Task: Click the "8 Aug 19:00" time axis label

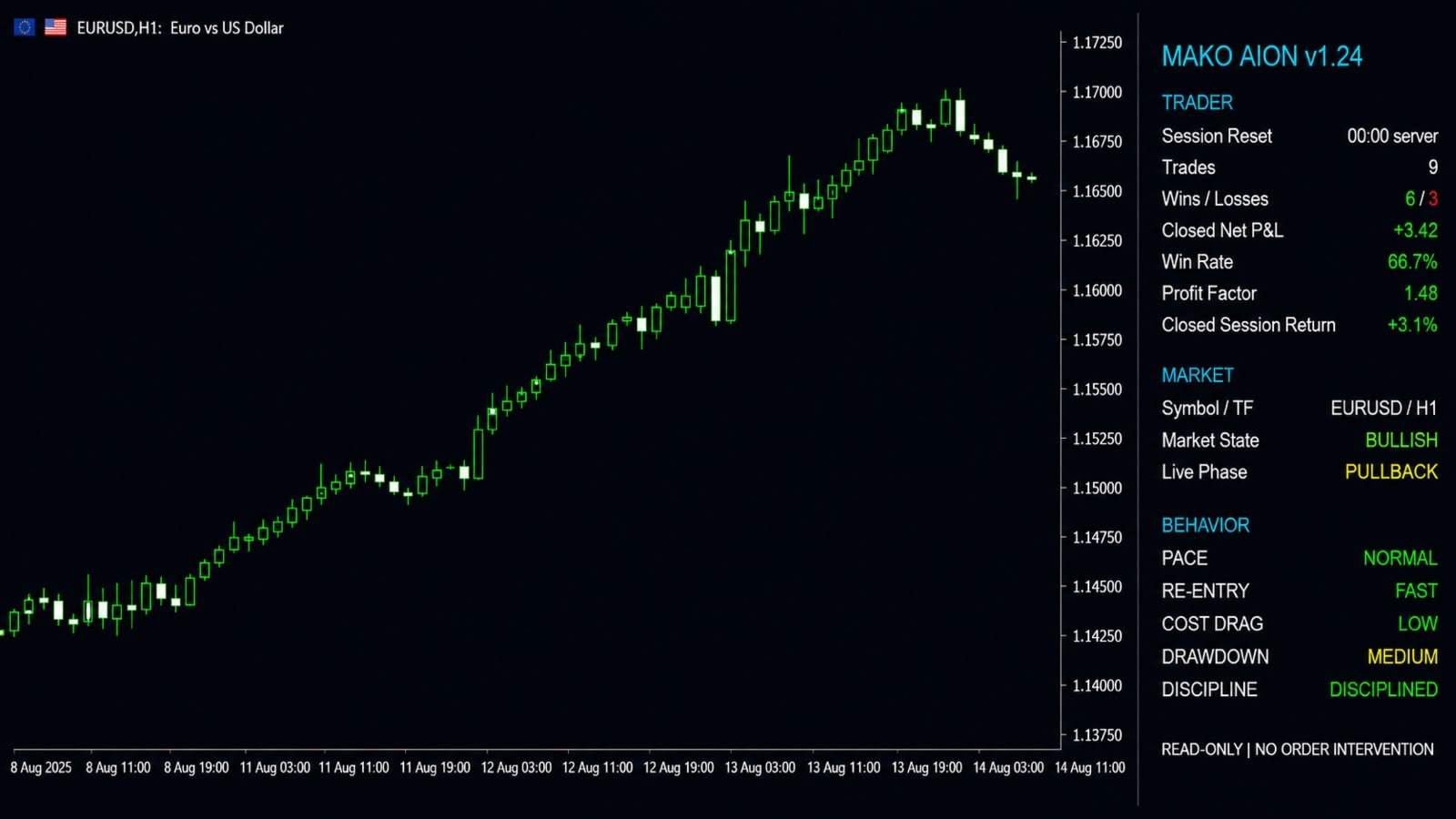Action: pyautogui.click(x=197, y=768)
